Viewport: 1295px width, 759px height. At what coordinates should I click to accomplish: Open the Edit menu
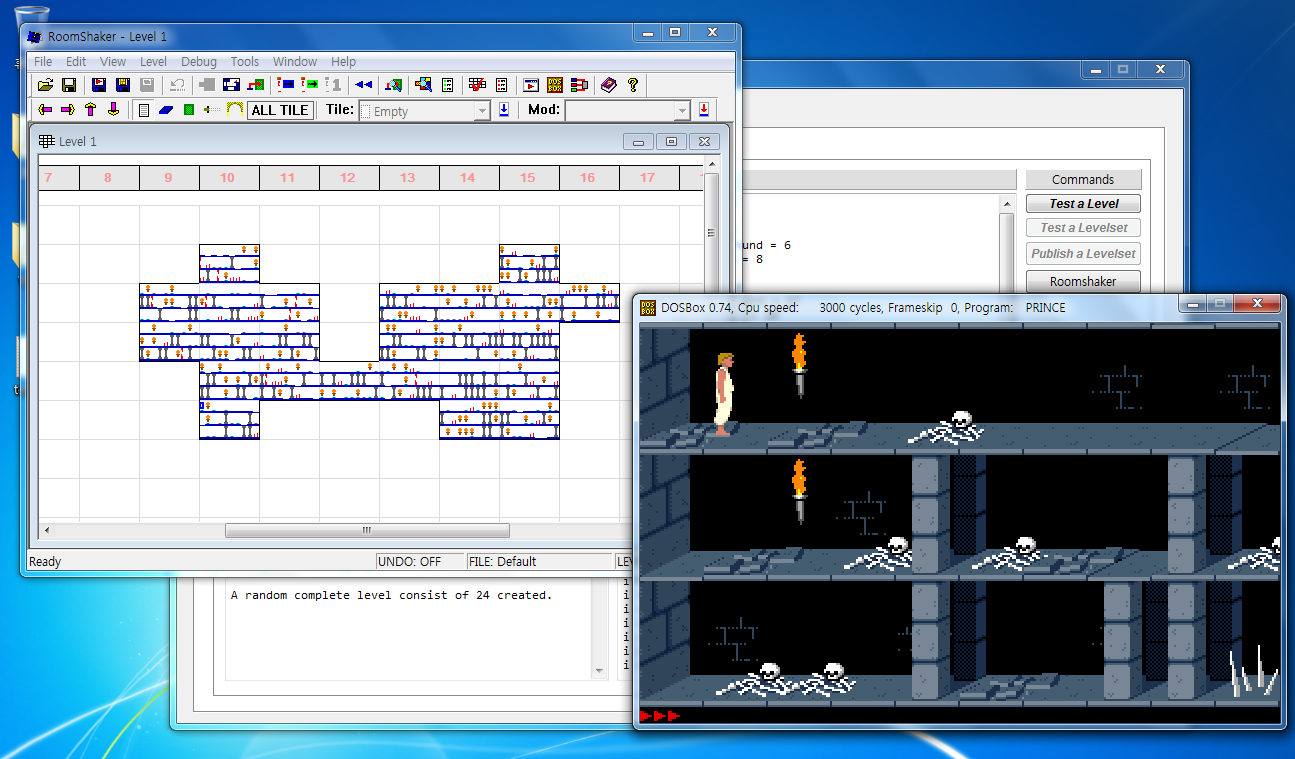(x=76, y=61)
